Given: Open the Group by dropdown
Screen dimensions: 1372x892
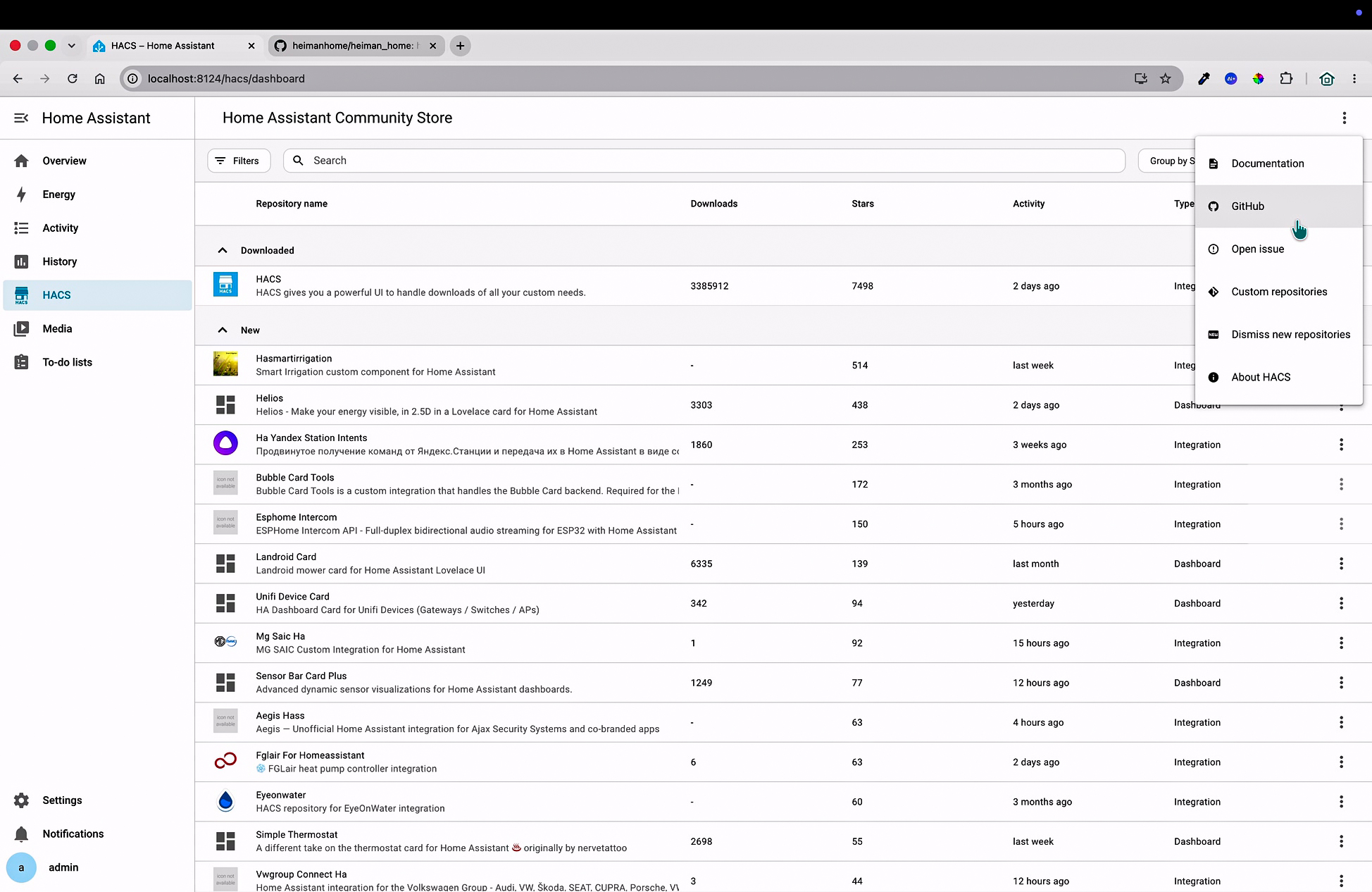Looking at the screenshot, I should point(1167,161).
